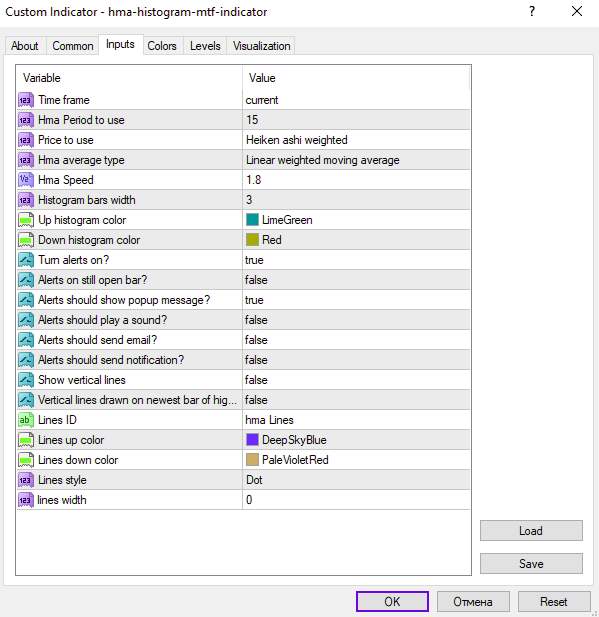The width and height of the screenshot is (599, 617).
Task: Switch to the Visualization tab
Action: [x=261, y=46]
